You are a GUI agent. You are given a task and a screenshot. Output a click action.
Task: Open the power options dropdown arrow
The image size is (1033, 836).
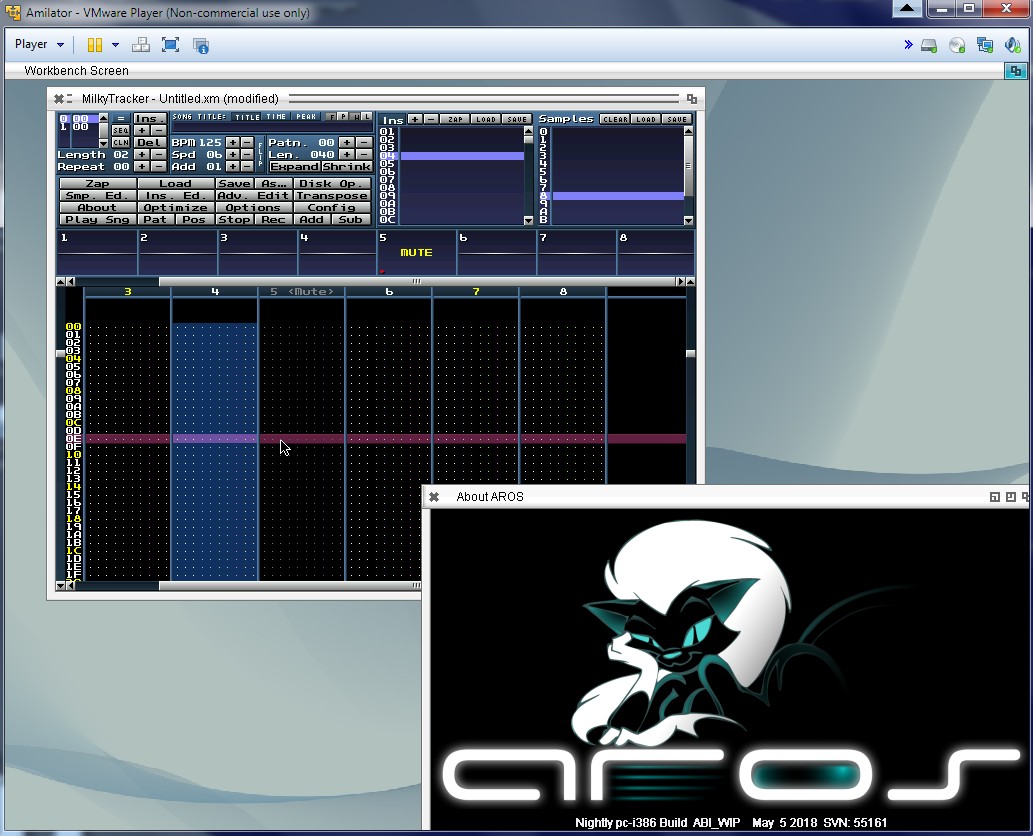click(115, 45)
